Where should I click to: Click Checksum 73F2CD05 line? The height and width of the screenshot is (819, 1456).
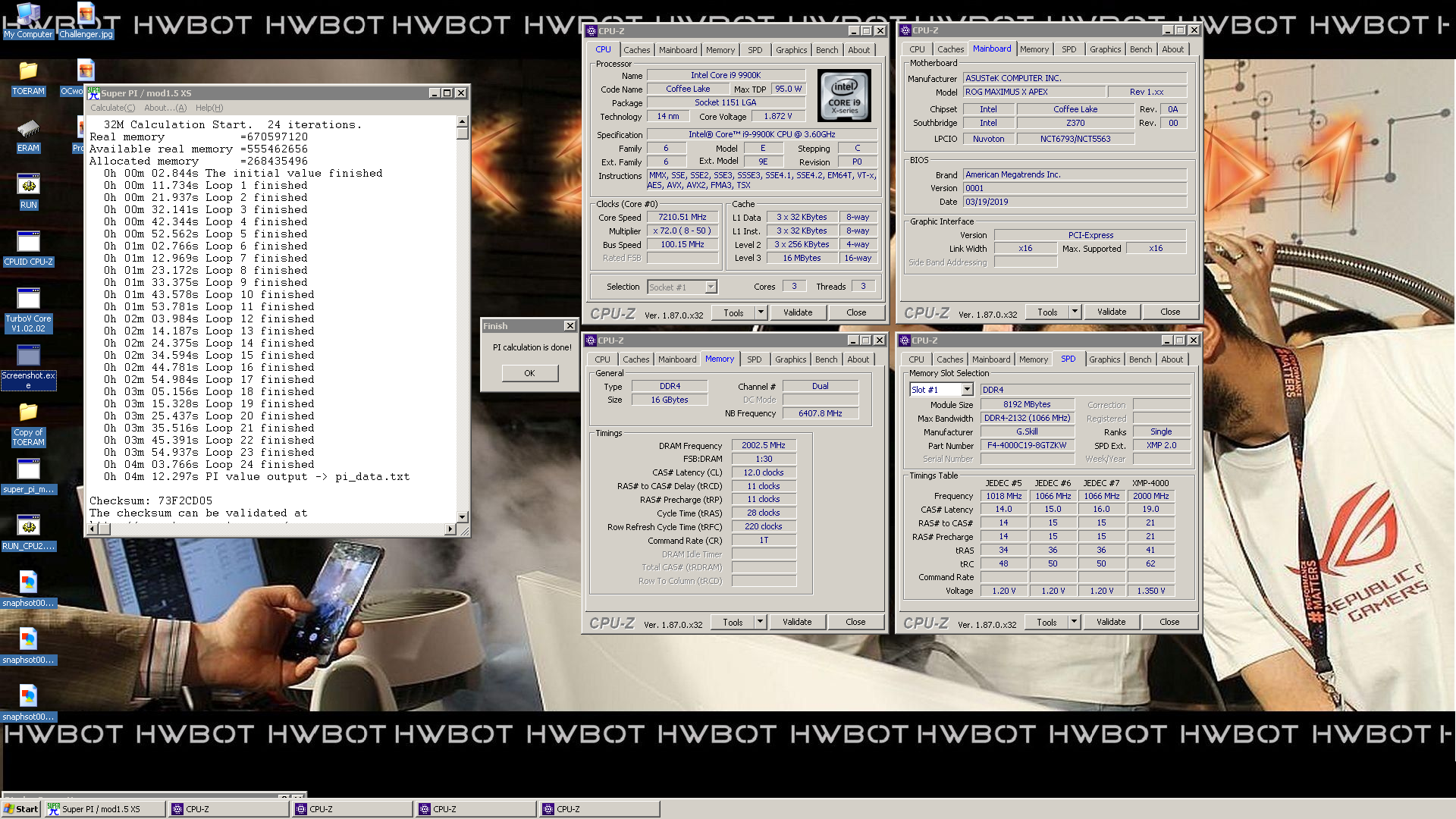click(151, 500)
